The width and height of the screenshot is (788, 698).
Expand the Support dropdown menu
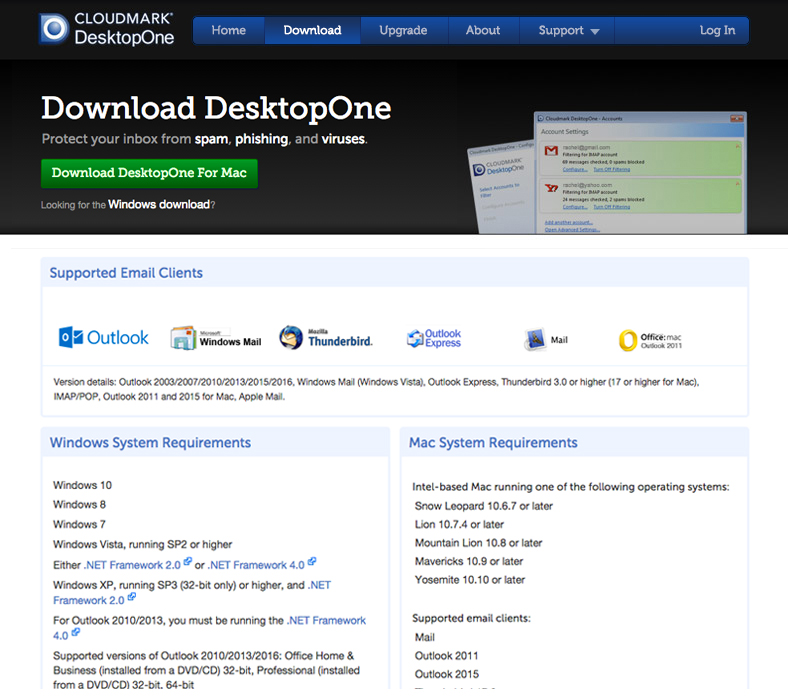tap(569, 30)
